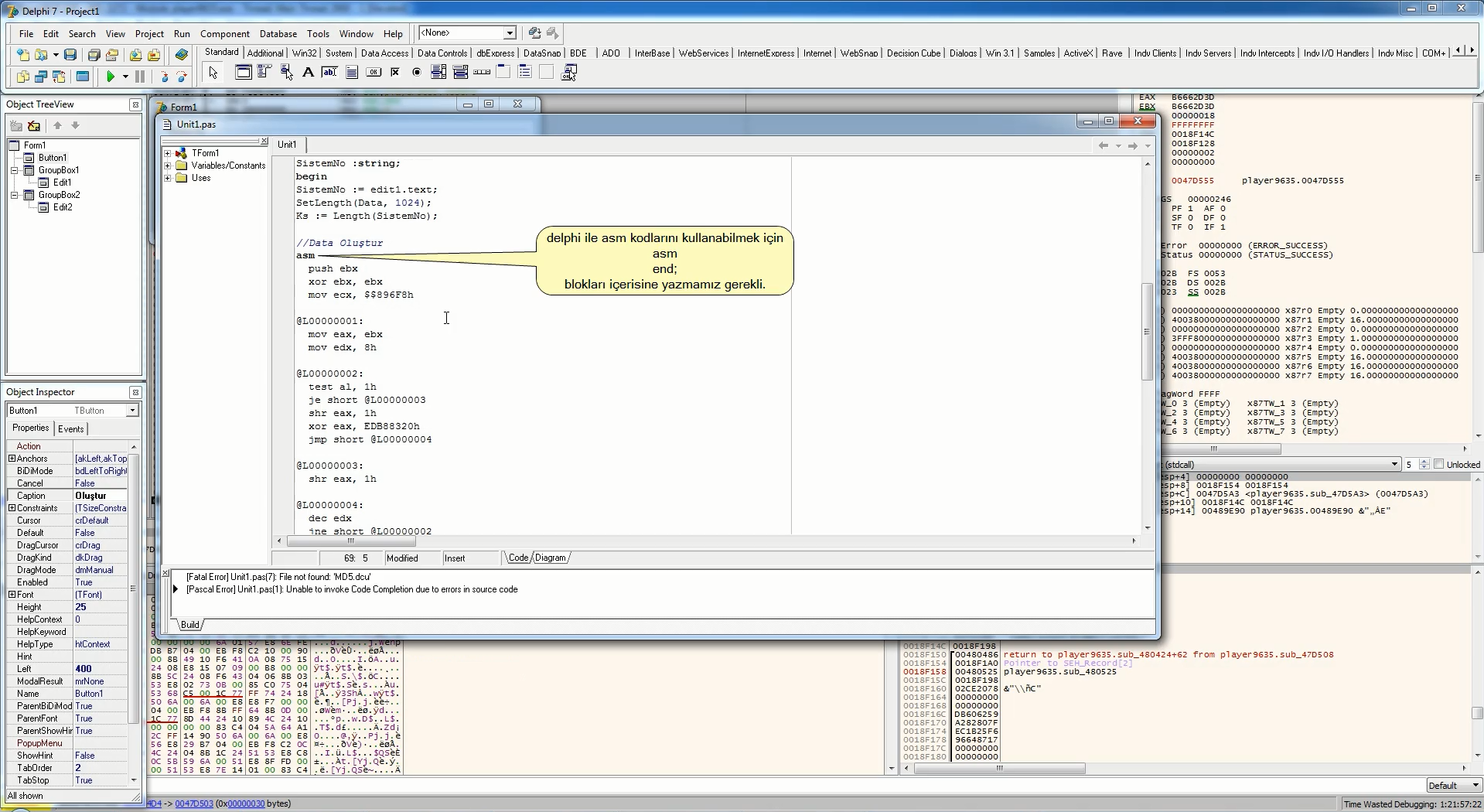Open the Component menu
The image size is (1484, 812).
pos(225,34)
